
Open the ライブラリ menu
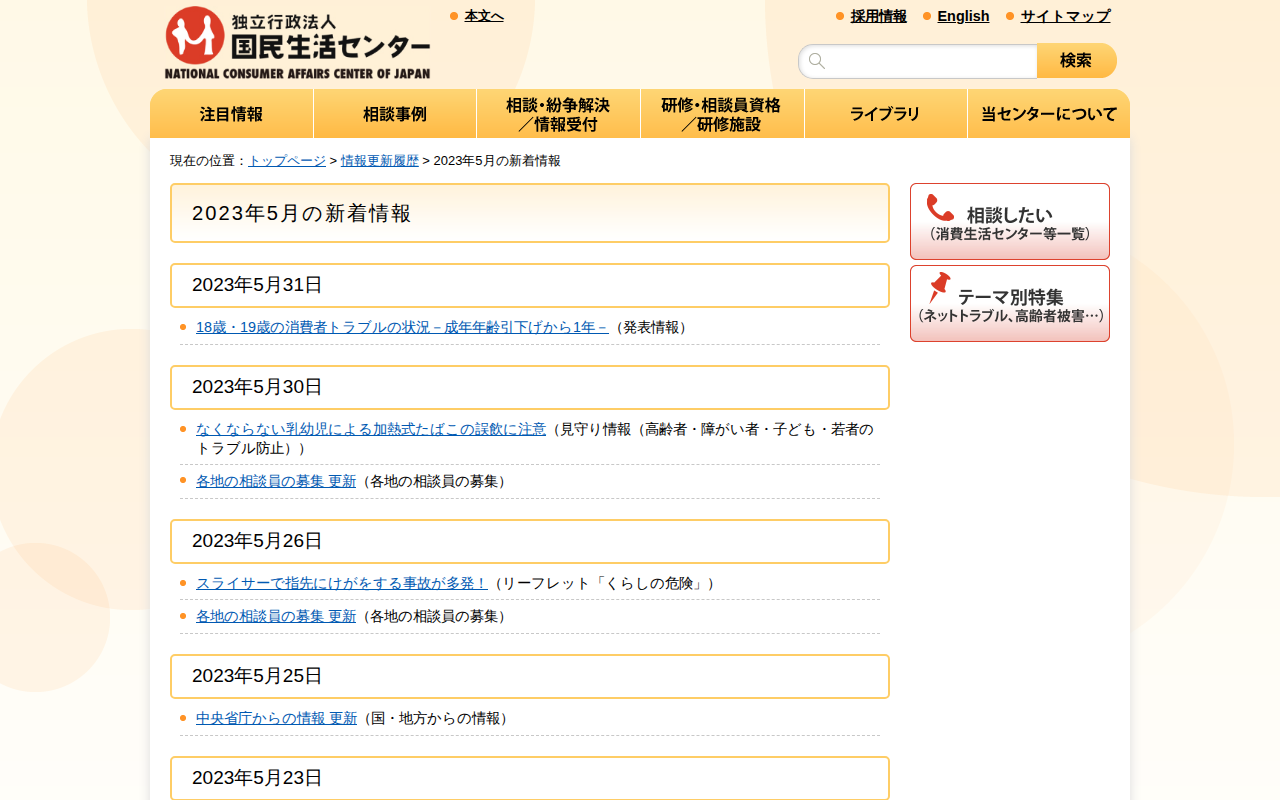click(885, 114)
